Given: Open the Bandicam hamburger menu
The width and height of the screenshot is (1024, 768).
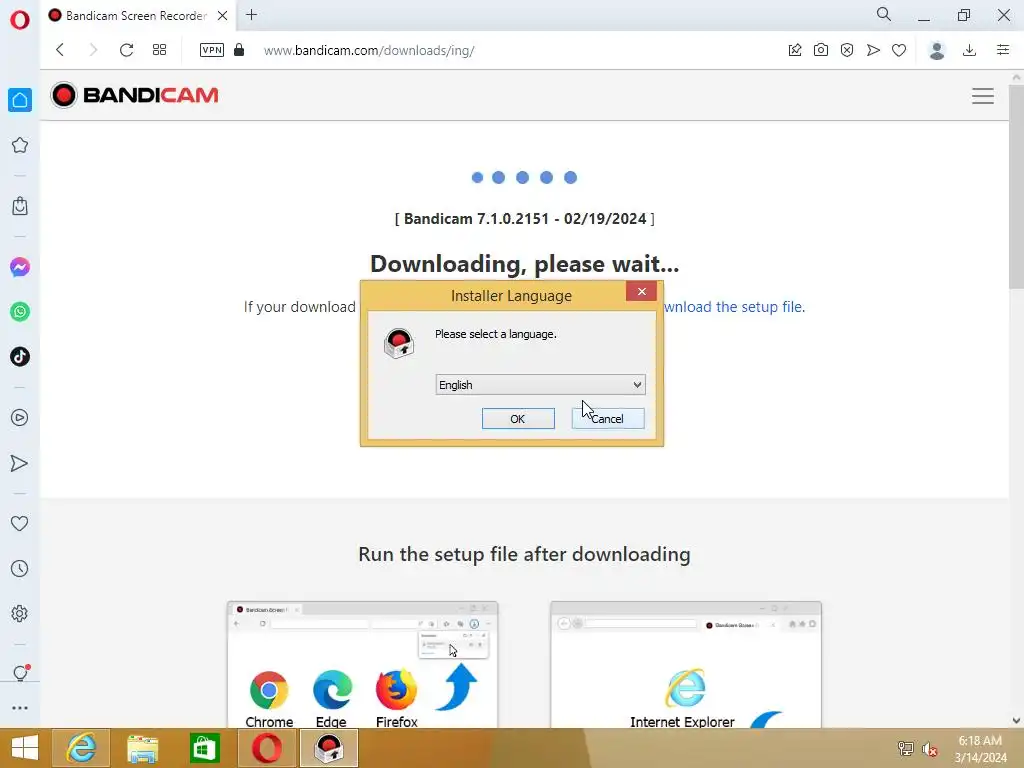Looking at the screenshot, I should (x=983, y=96).
